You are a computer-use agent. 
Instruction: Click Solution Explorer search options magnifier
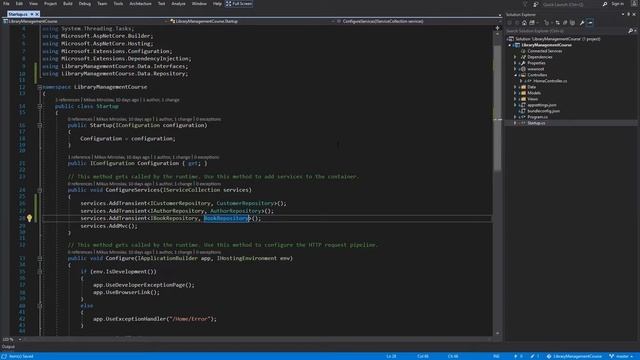click(631, 31)
